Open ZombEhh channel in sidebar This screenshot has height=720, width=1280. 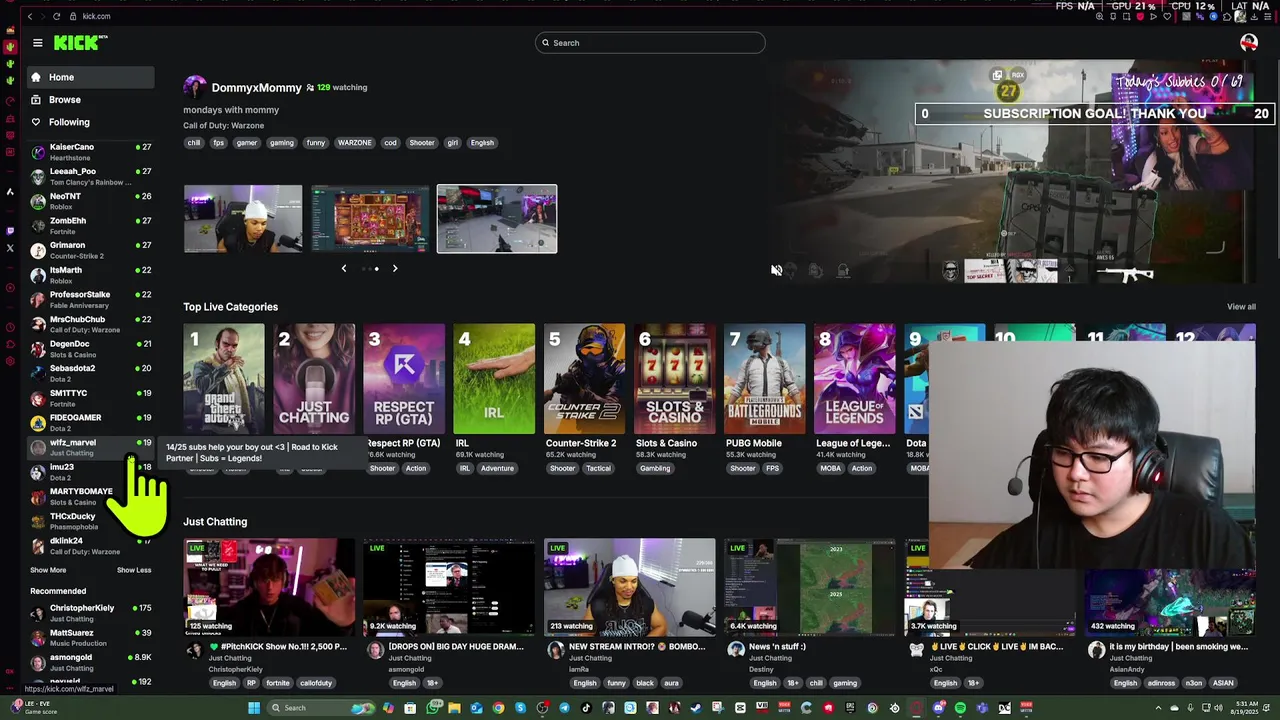[90, 226]
